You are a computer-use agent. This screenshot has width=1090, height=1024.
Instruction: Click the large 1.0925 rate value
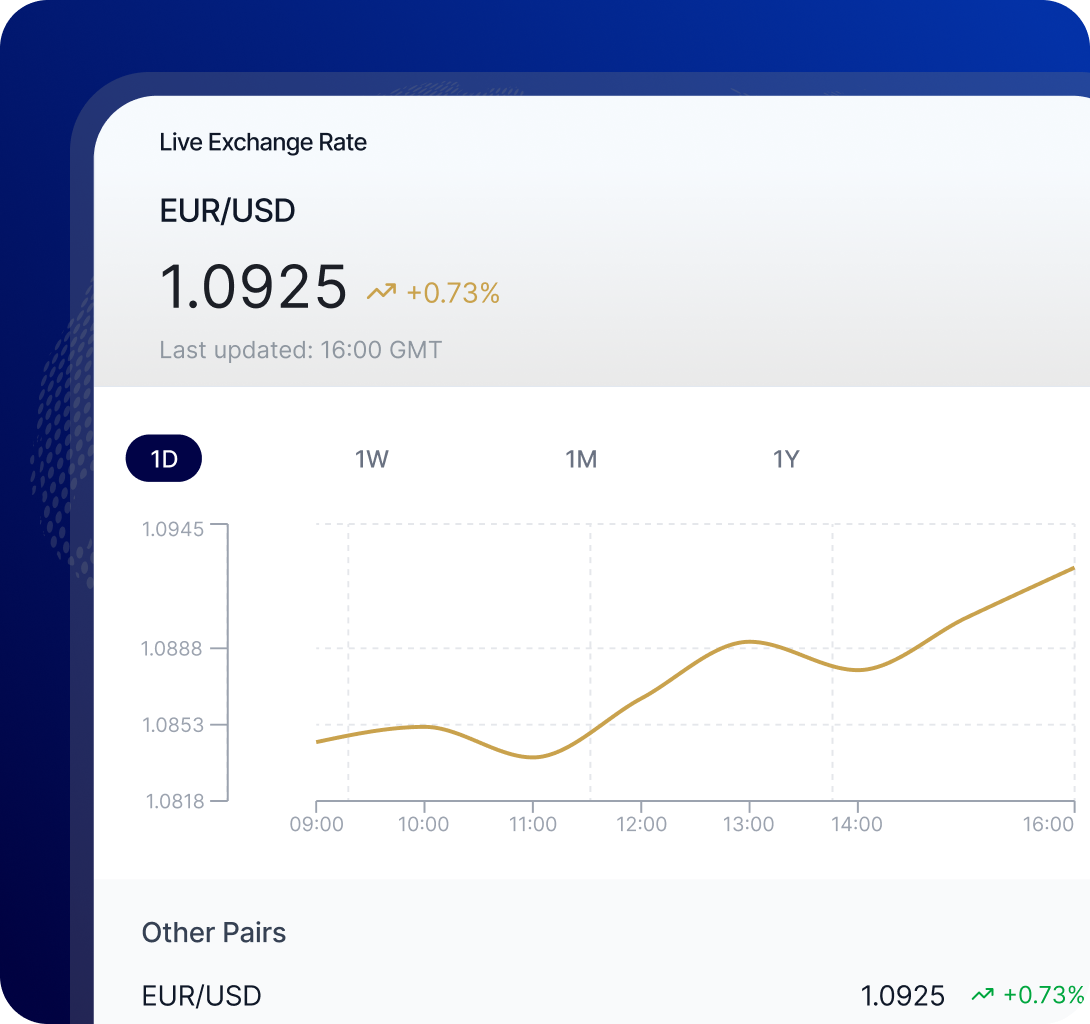[253, 287]
